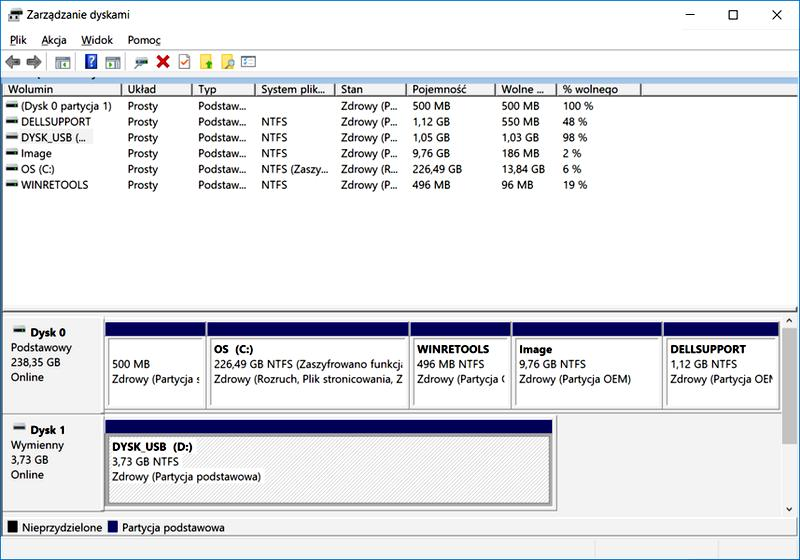The height and width of the screenshot is (560, 800).
Task: Click NTFS (Zaszy... file system cell
Action: pyautogui.click(x=294, y=169)
